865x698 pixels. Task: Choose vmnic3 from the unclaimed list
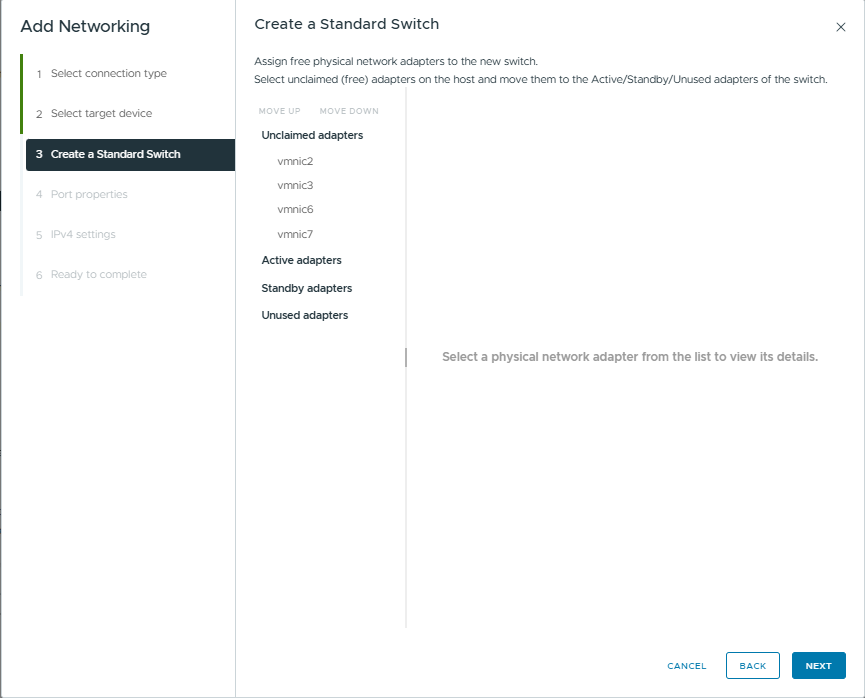click(x=295, y=185)
